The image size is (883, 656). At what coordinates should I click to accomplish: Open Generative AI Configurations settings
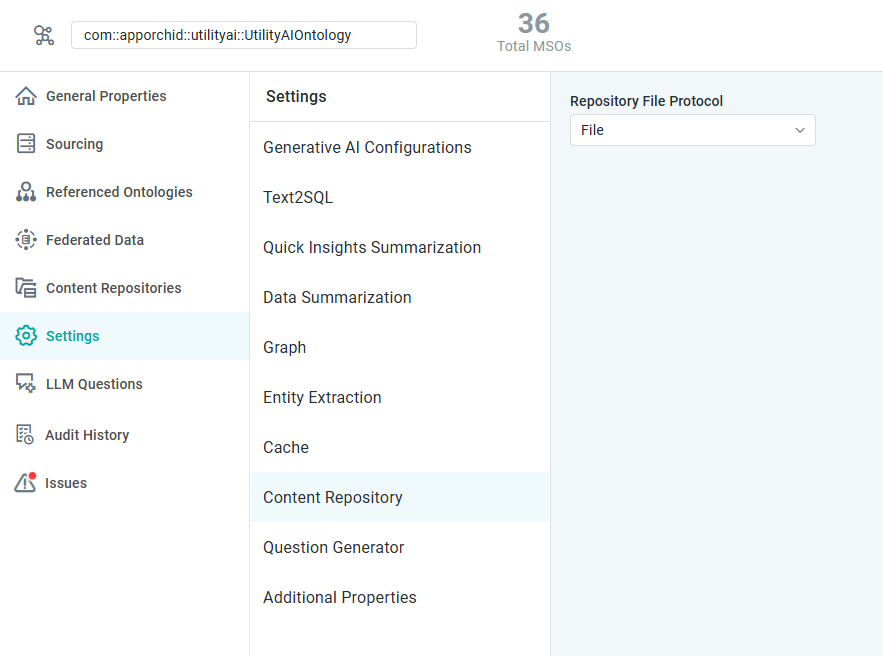click(x=367, y=147)
